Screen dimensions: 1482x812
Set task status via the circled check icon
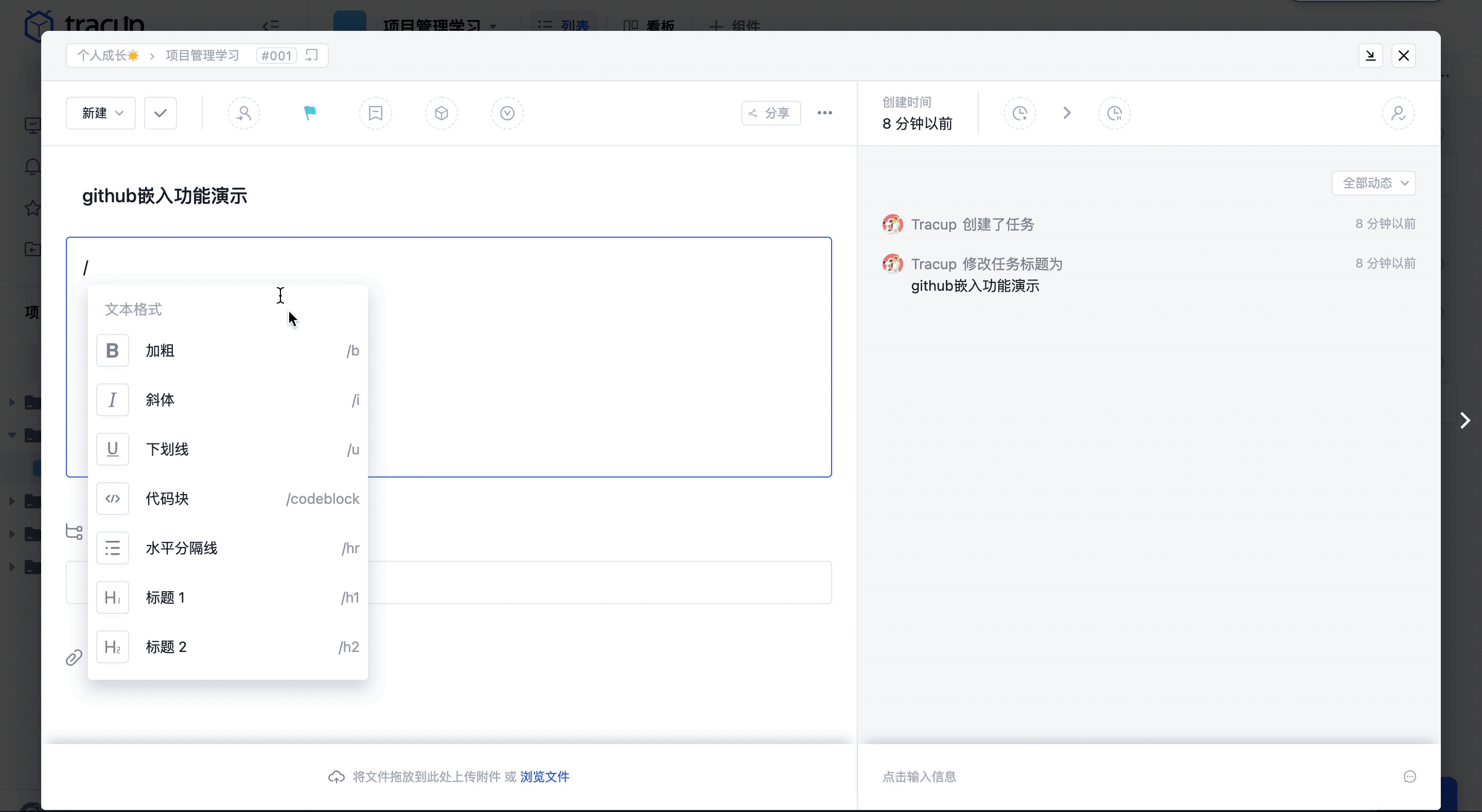coord(507,113)
